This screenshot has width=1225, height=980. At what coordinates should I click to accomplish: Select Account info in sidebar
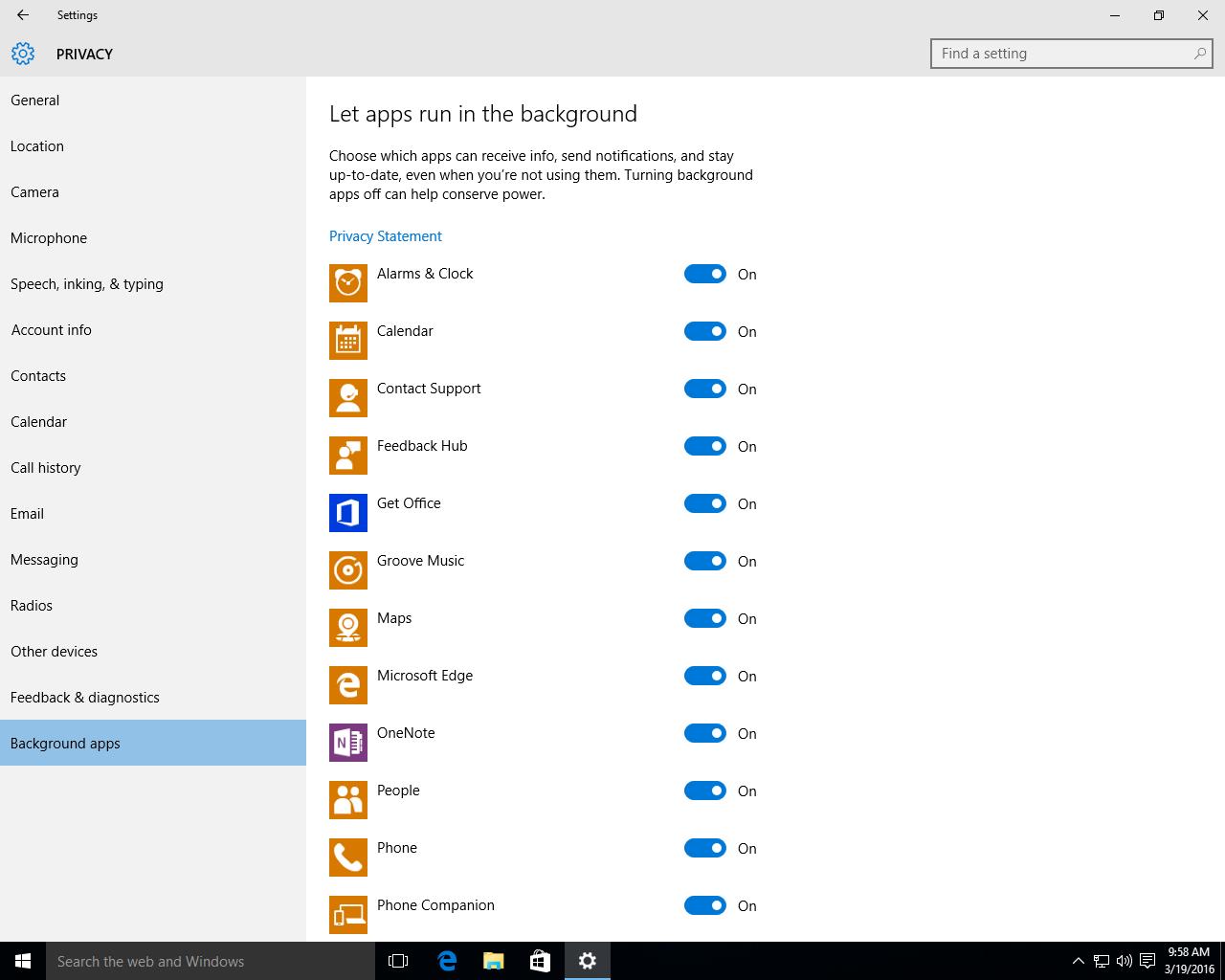(153, 329)
